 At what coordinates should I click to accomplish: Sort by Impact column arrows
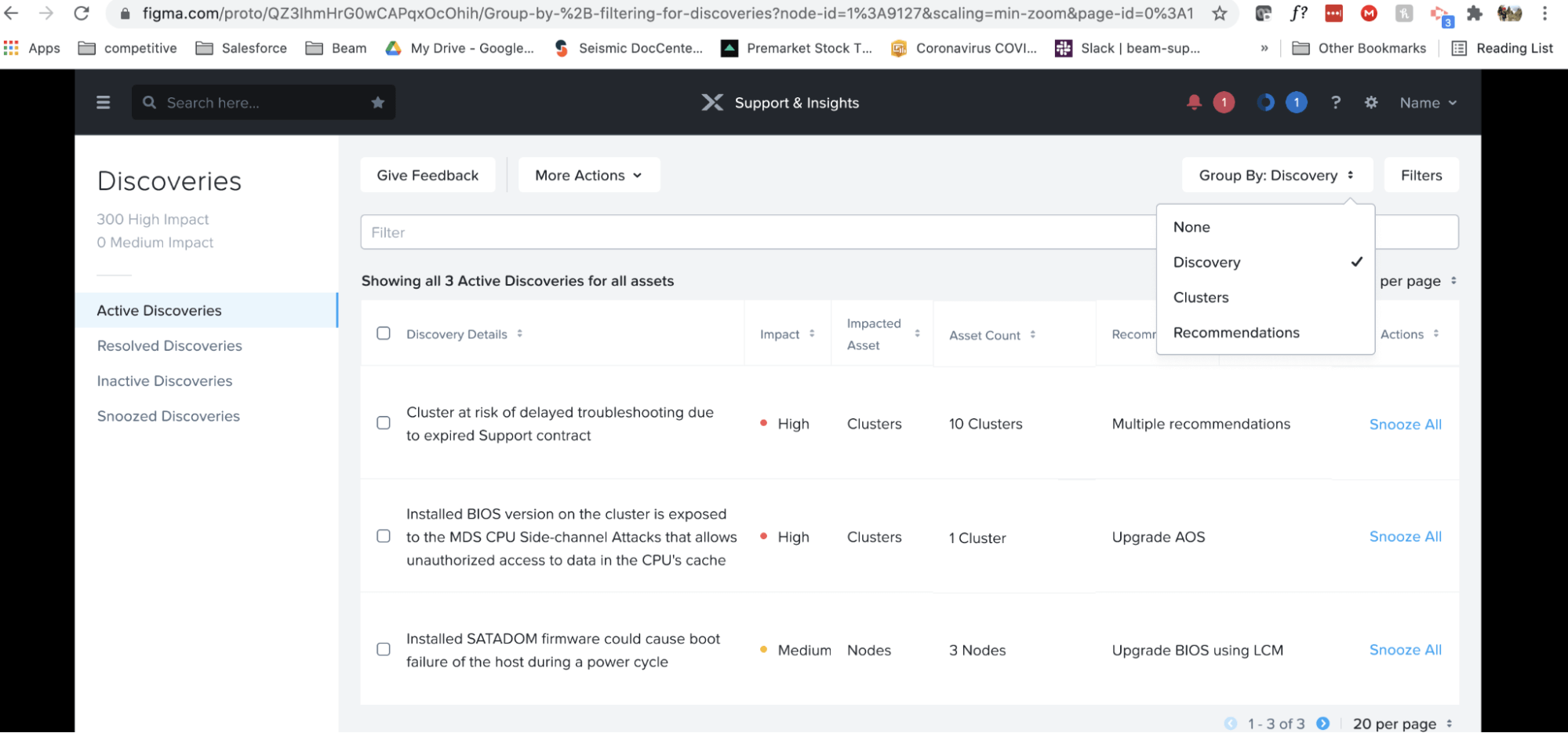click(x=812, y=334)
